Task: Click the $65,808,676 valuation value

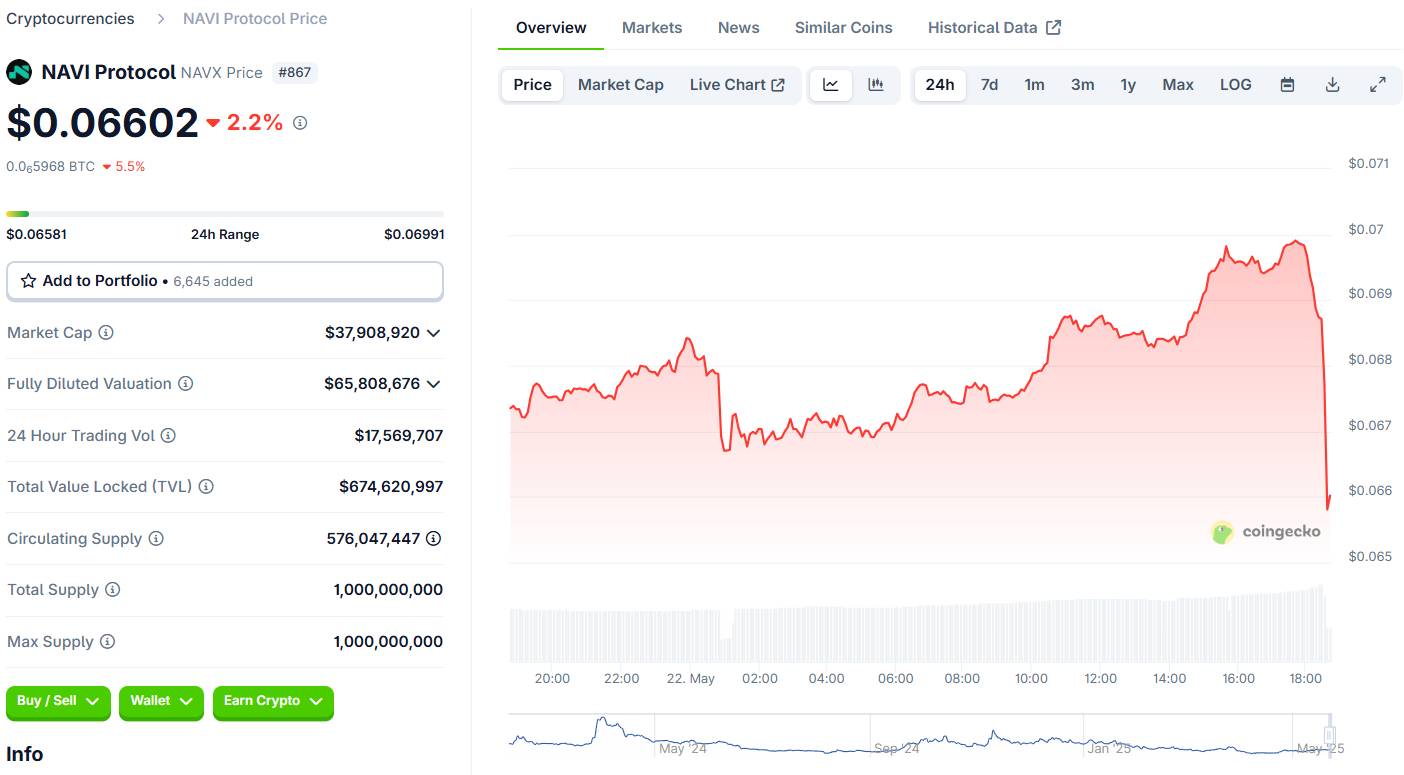Action: tap(372, 384)
